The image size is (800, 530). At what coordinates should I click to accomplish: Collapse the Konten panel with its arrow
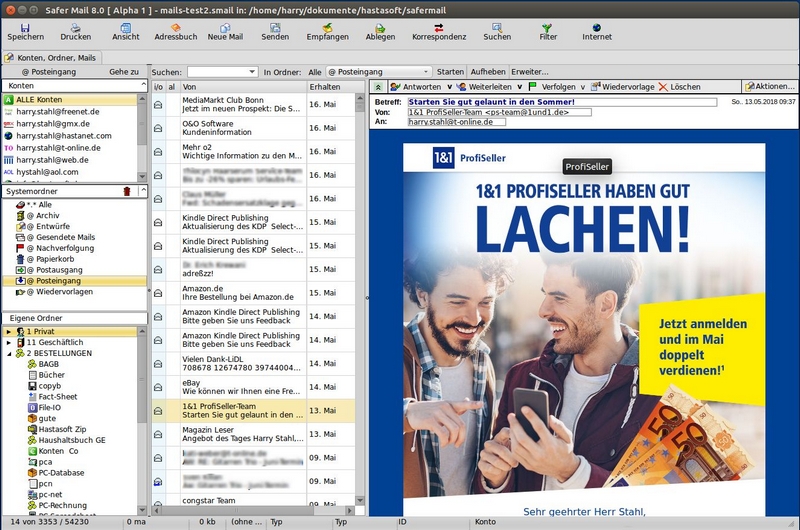(143, 85)
